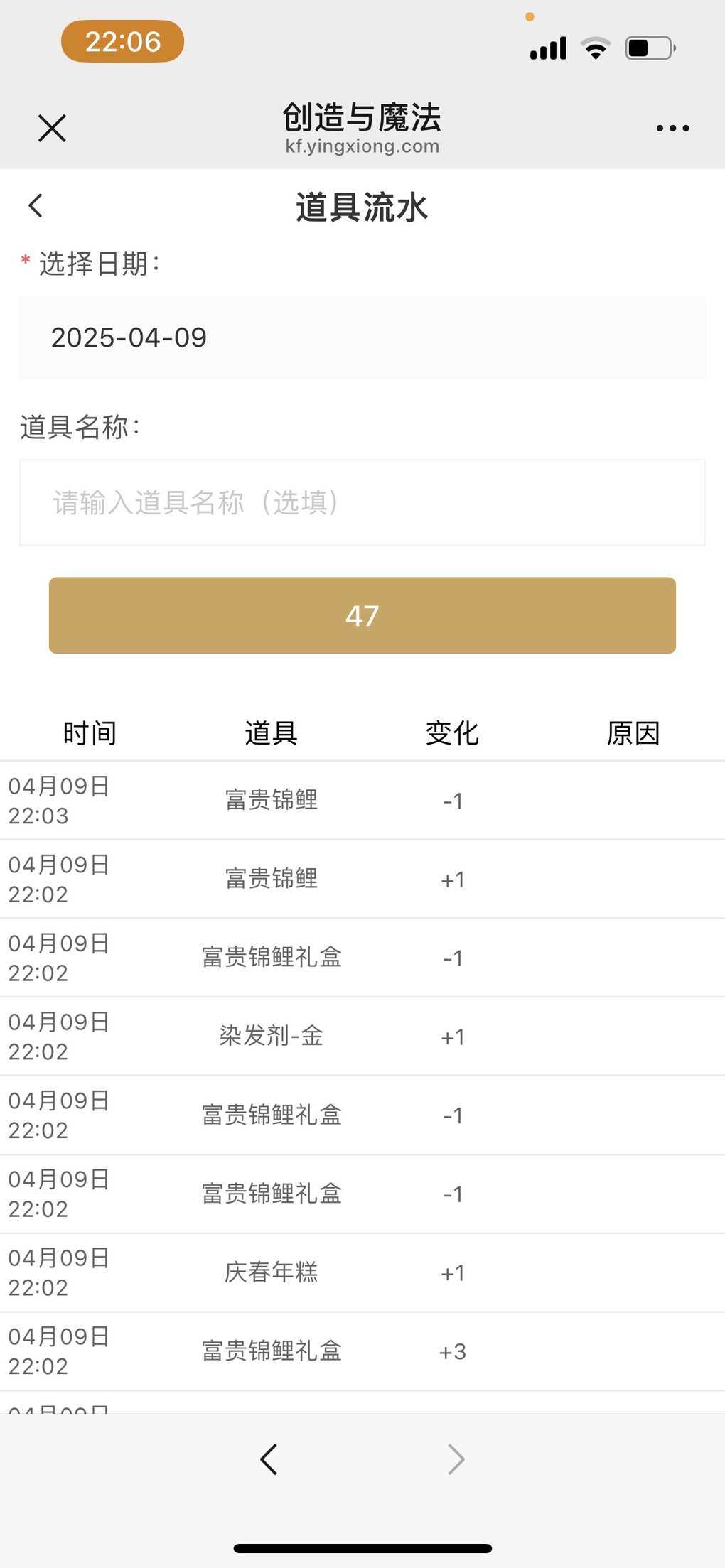The width and height of the screenshot is (725, 1568).
Task: Tap the browser back arrow in bottom bar
Action: 269,1459
